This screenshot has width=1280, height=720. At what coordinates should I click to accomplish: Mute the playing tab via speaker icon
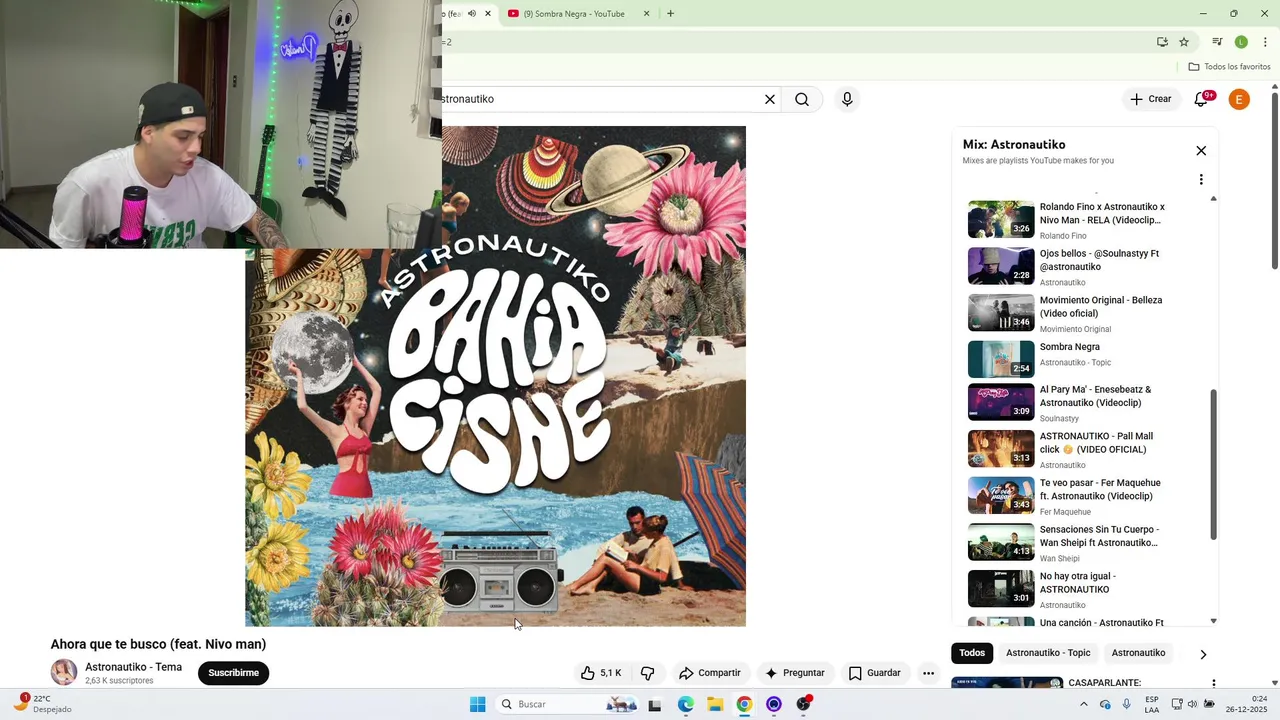click(x=472, y=14)
